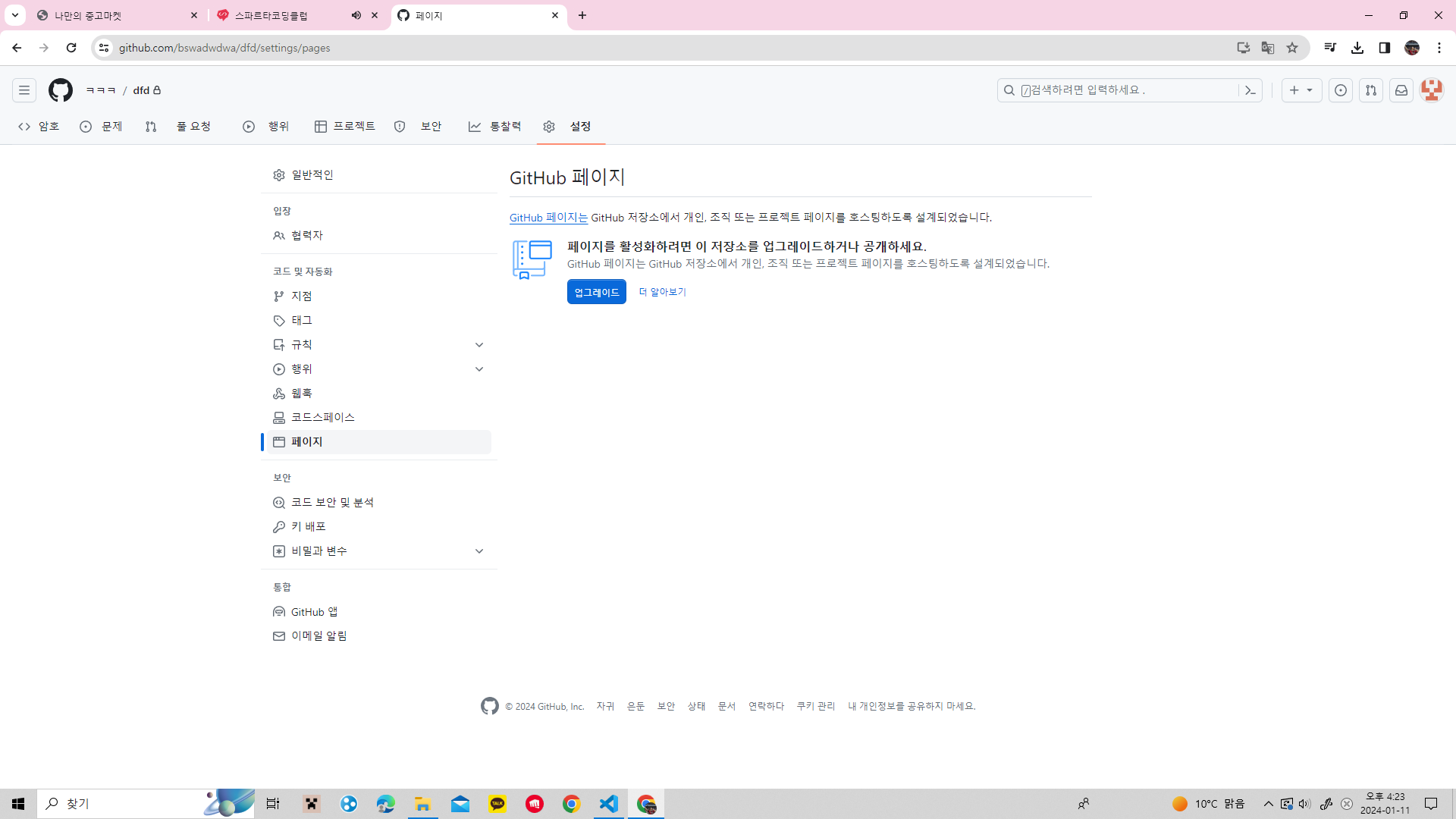Open 키 배포 (Deploy keys) settings
The height and width of the screenshot is (819, 1456).
point(379,527)
